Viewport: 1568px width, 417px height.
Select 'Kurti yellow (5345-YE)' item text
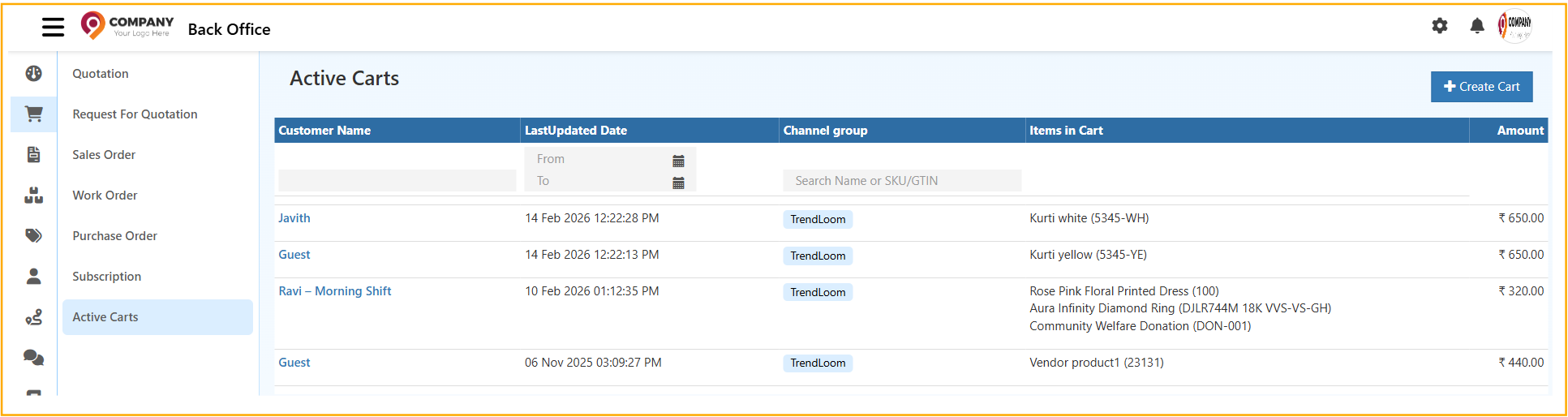pyautogui.click(x=1088, y=255)
